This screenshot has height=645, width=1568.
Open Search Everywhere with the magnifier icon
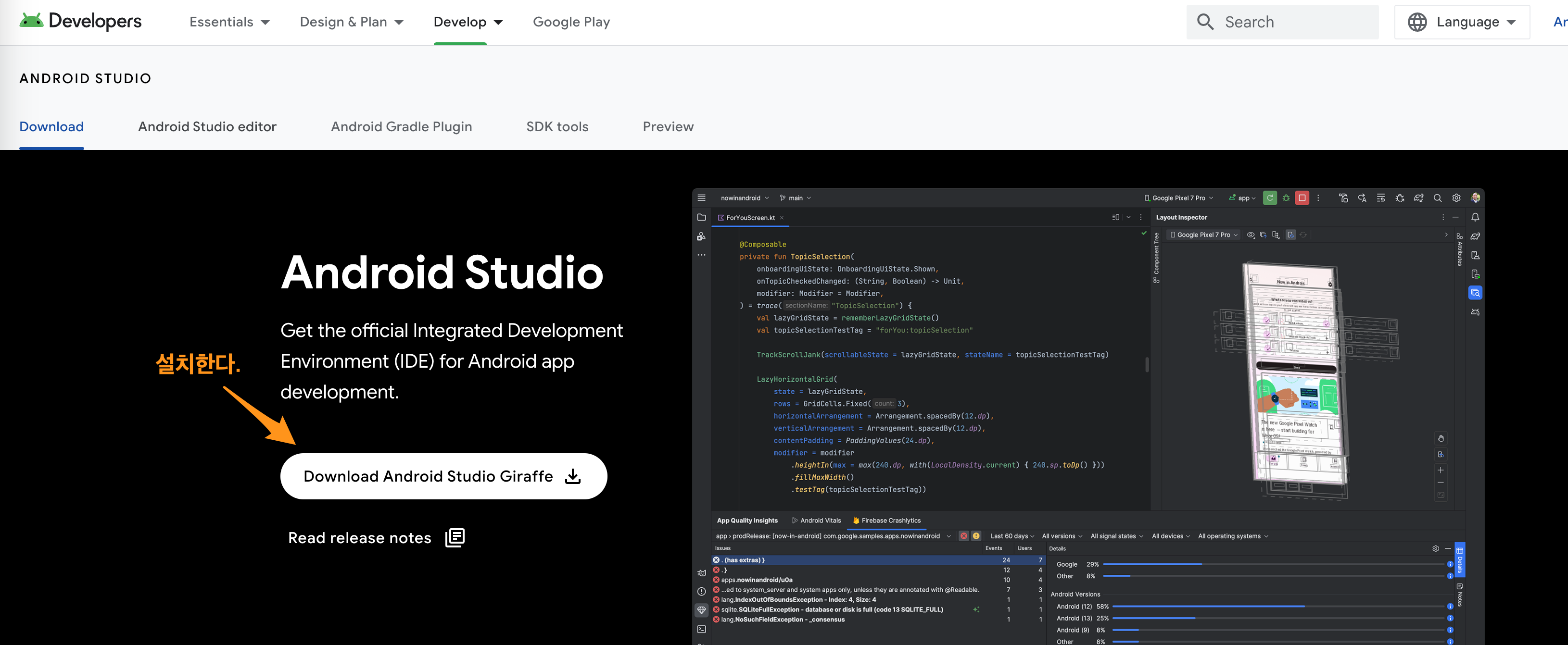click(1438, 198)
